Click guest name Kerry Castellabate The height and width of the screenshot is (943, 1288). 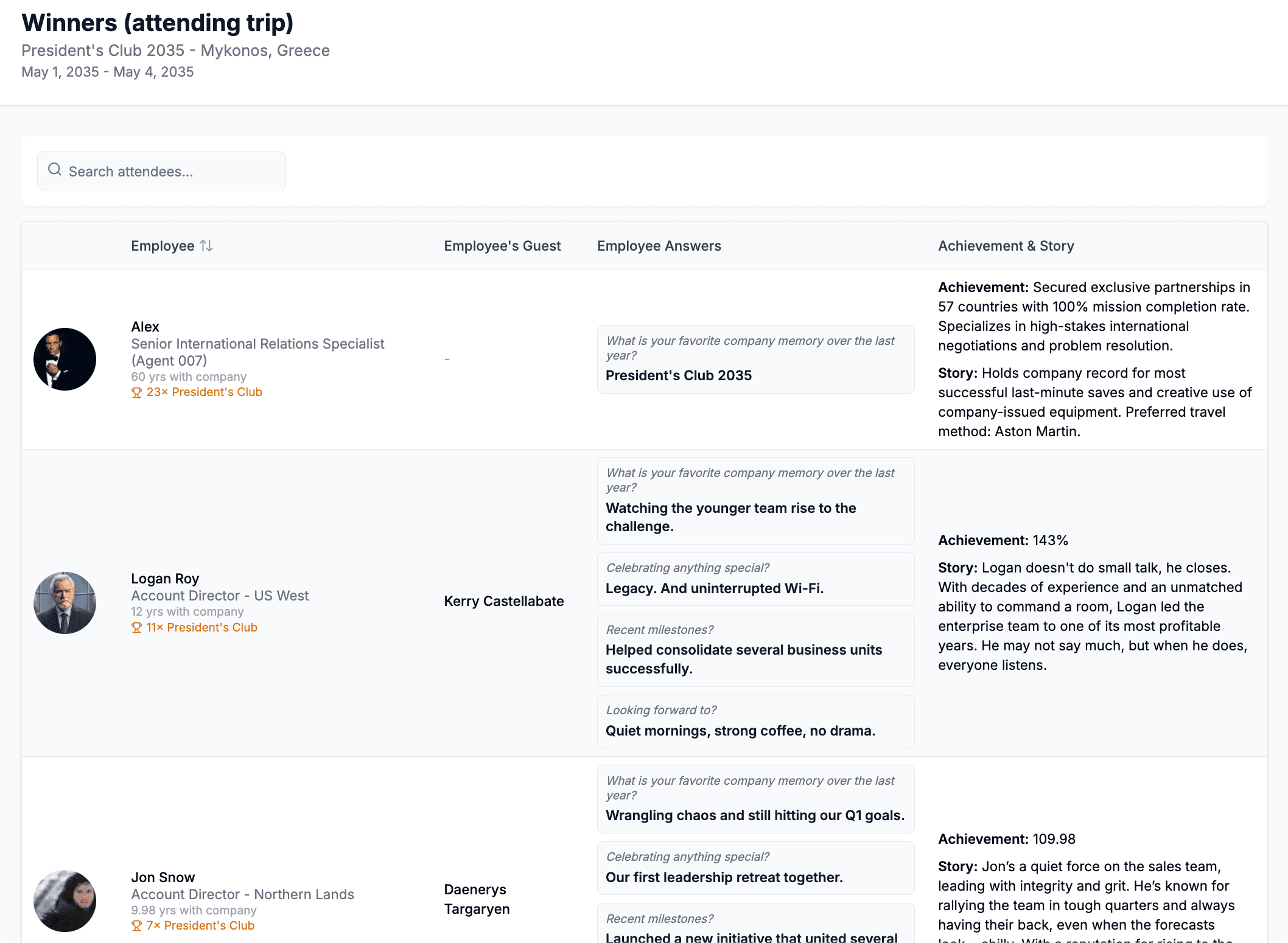pyautogui.click(x=503, y=601)
